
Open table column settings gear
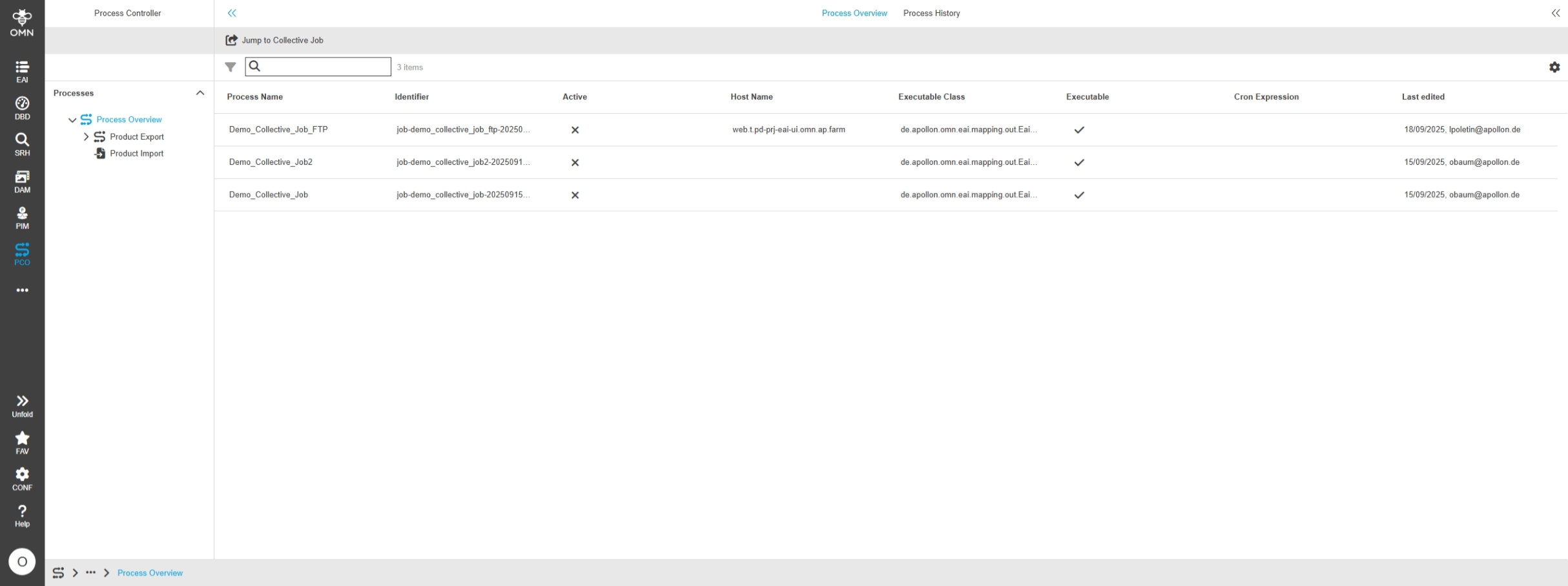pyautogui.click(x=1554, y=67)
